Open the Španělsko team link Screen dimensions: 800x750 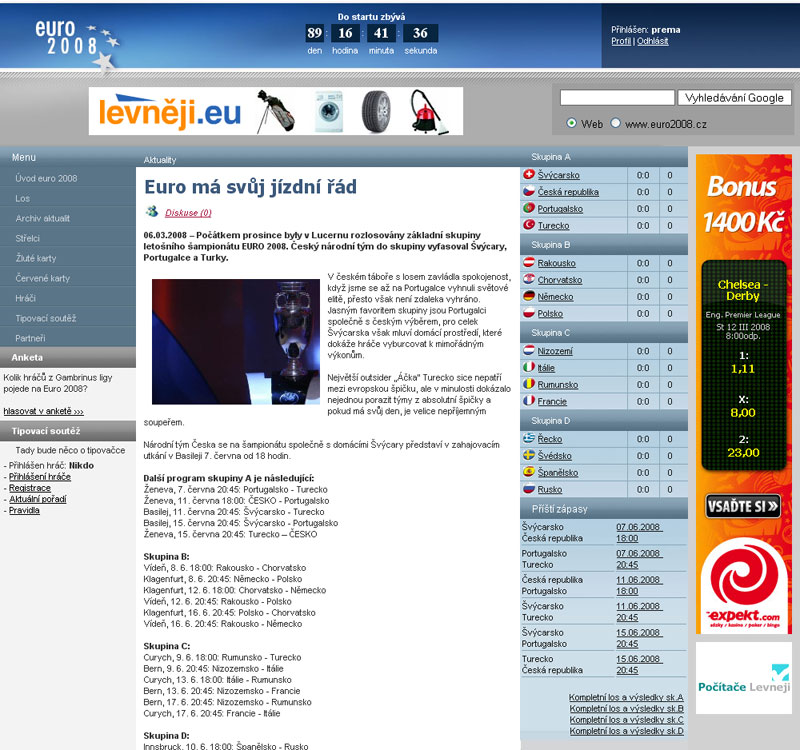point(558,472)
